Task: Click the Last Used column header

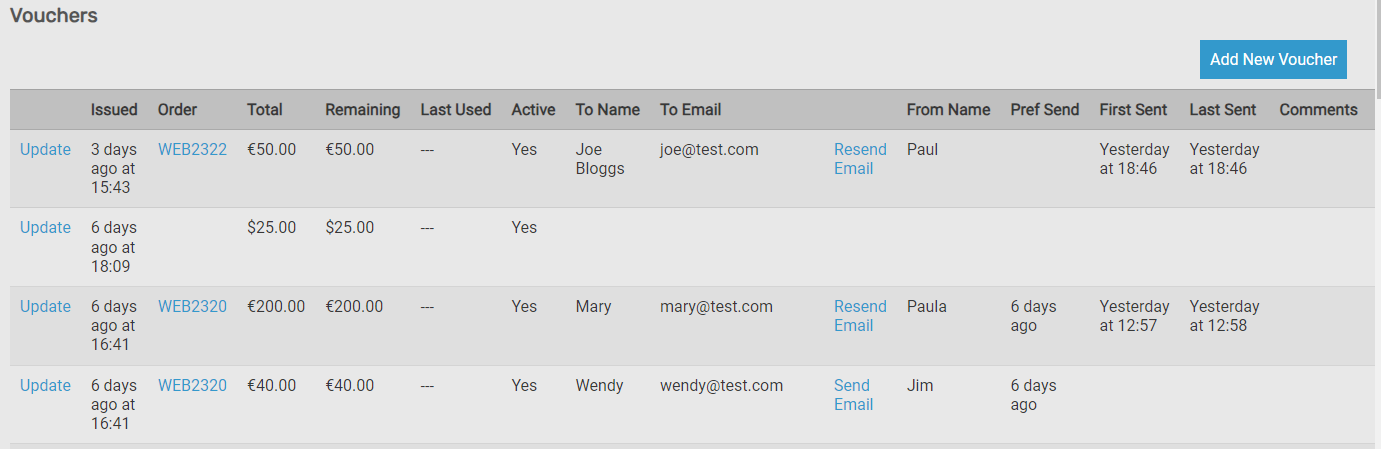Action: click(455, 109)
